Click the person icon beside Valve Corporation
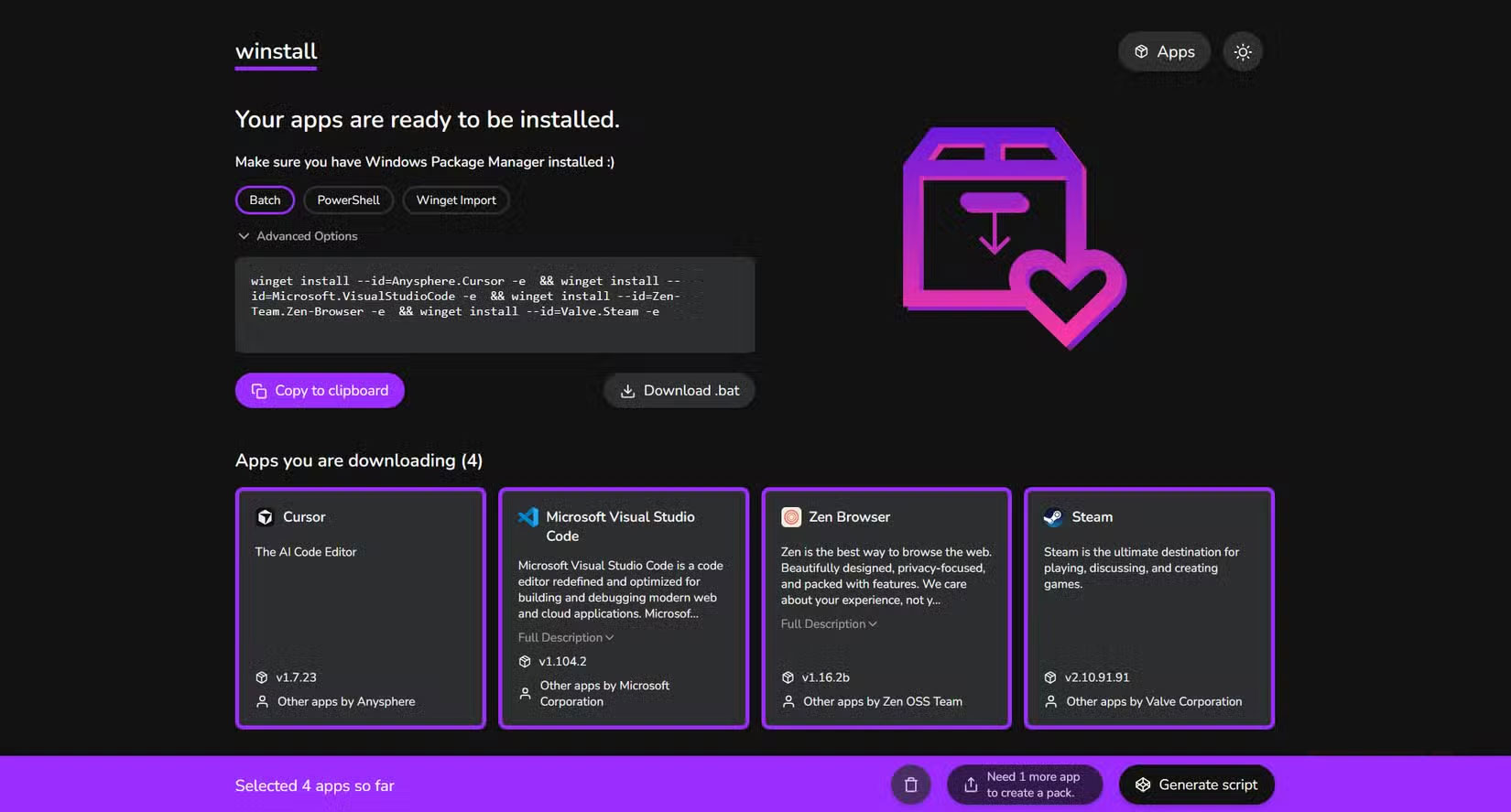Screen dimensions: 1511x812 1050,701
